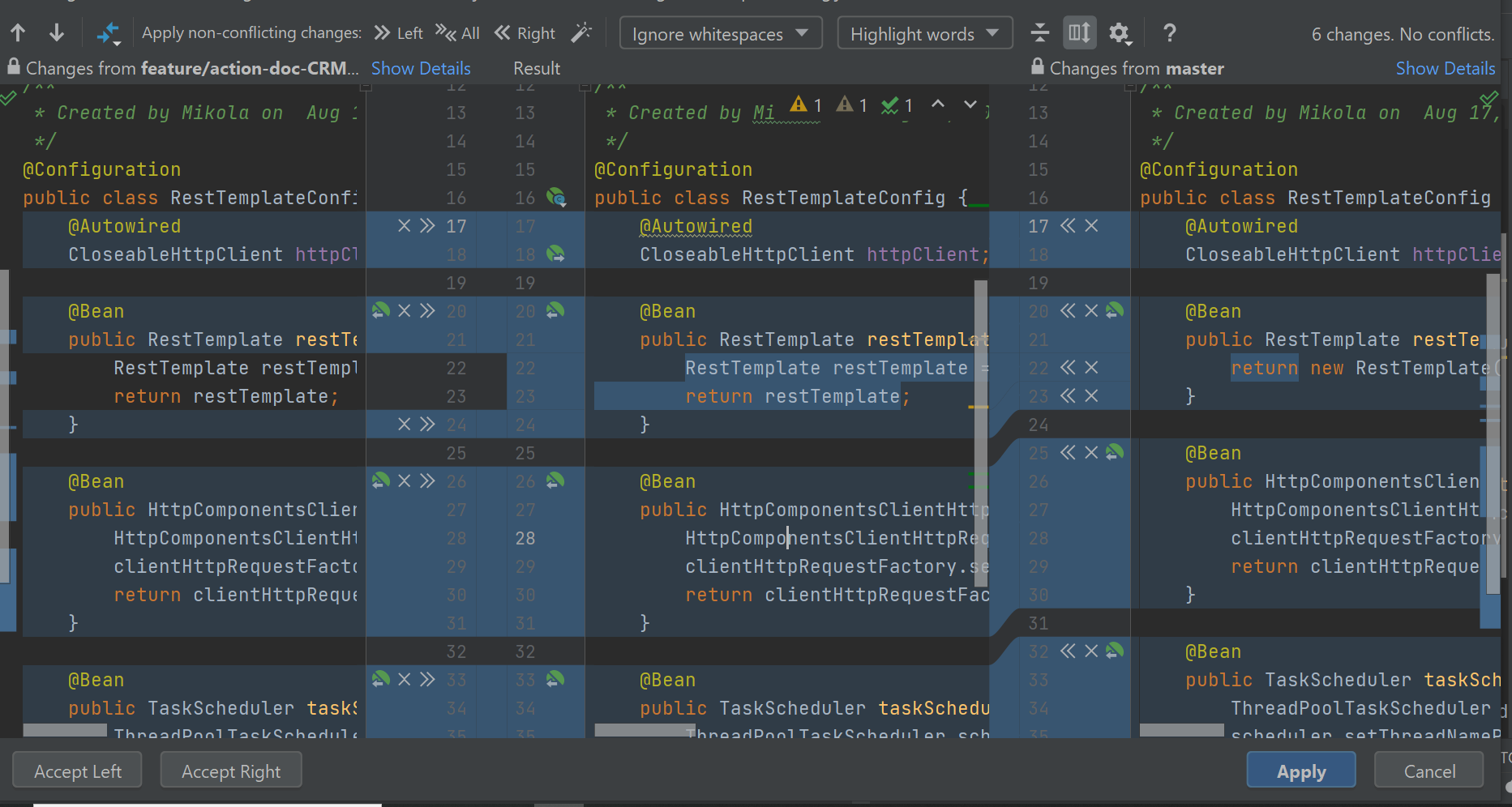
Task: Collapse unchanged fragments via toolbar icon
Action: (1040, 33)
